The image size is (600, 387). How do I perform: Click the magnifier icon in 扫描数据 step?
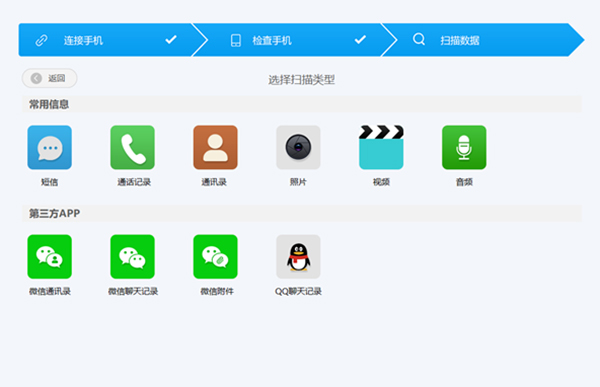click(x=419, y=39)
